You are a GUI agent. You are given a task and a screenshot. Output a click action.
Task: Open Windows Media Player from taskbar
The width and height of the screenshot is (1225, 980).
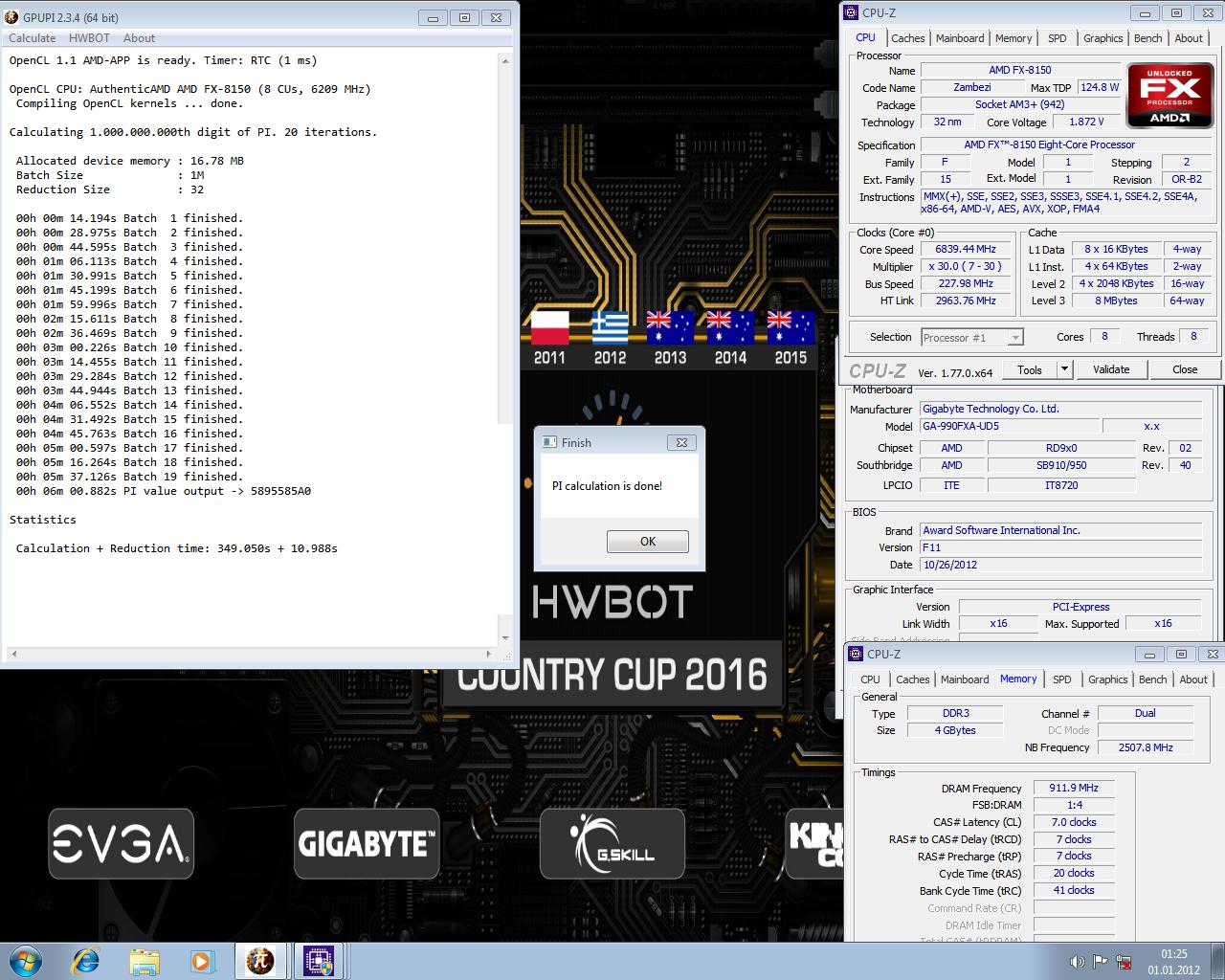coord(202,960)
